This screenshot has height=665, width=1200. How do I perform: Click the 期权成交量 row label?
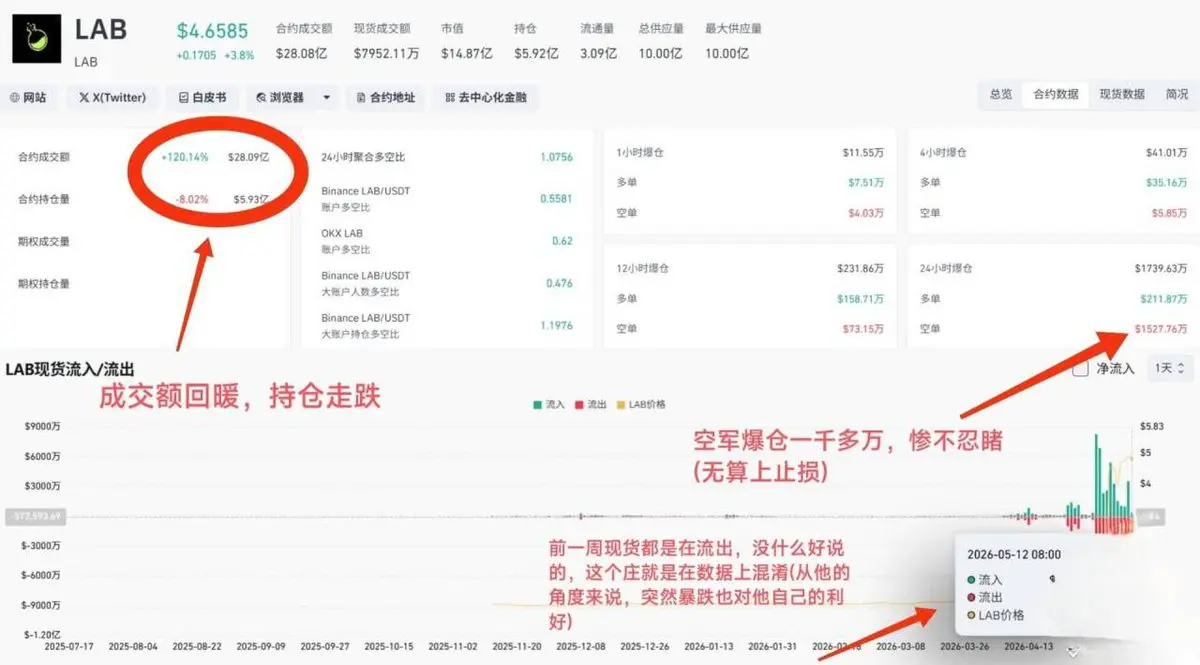pyautogui.click(x=44, y=241)
